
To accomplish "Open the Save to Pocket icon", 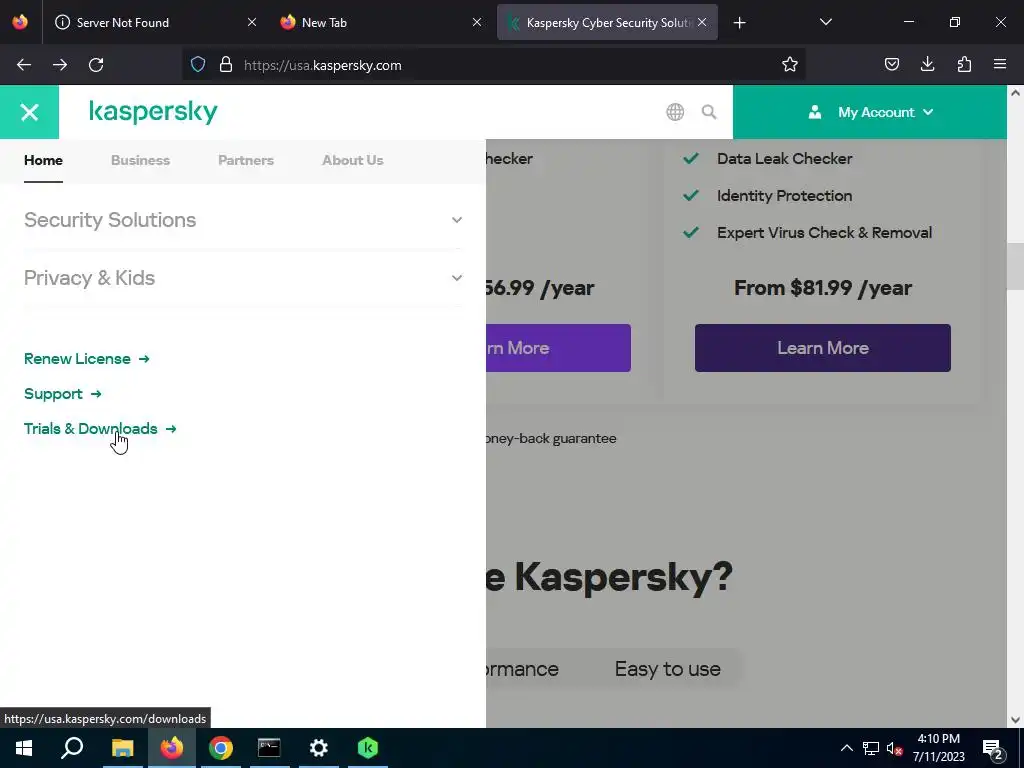I will tap(891, 65).
